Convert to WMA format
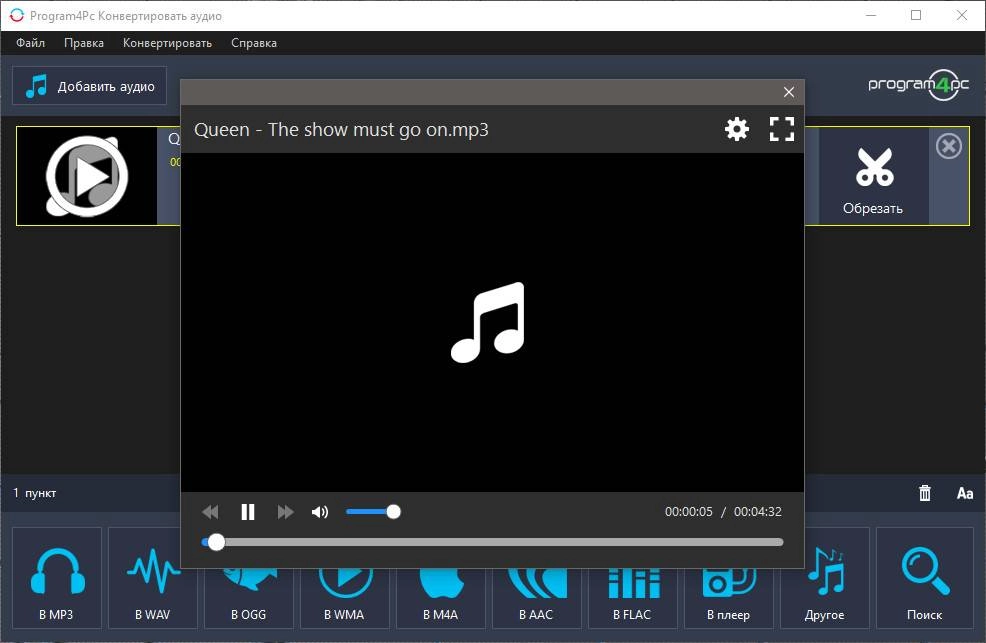986x643 pixels. [345, 598]
